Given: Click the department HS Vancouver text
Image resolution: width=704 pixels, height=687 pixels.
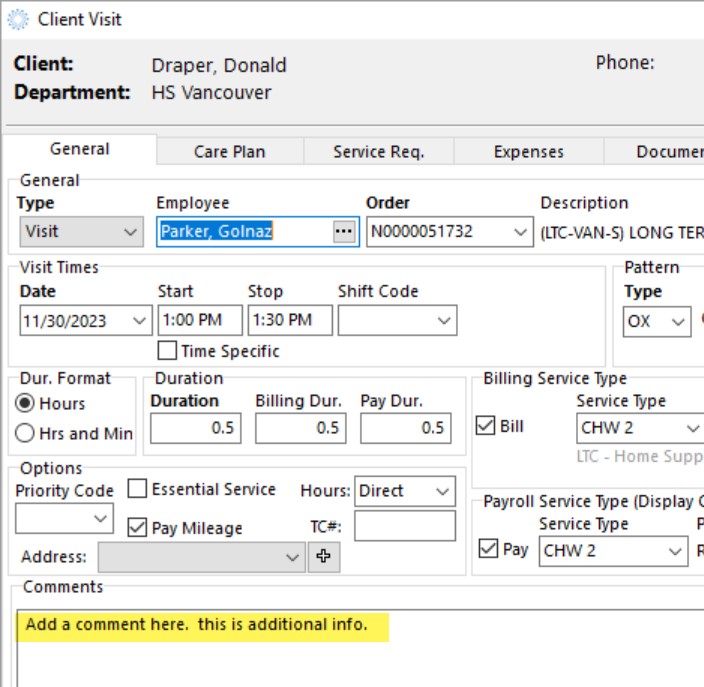Looking at the screenshot, I should coord(211,93).
